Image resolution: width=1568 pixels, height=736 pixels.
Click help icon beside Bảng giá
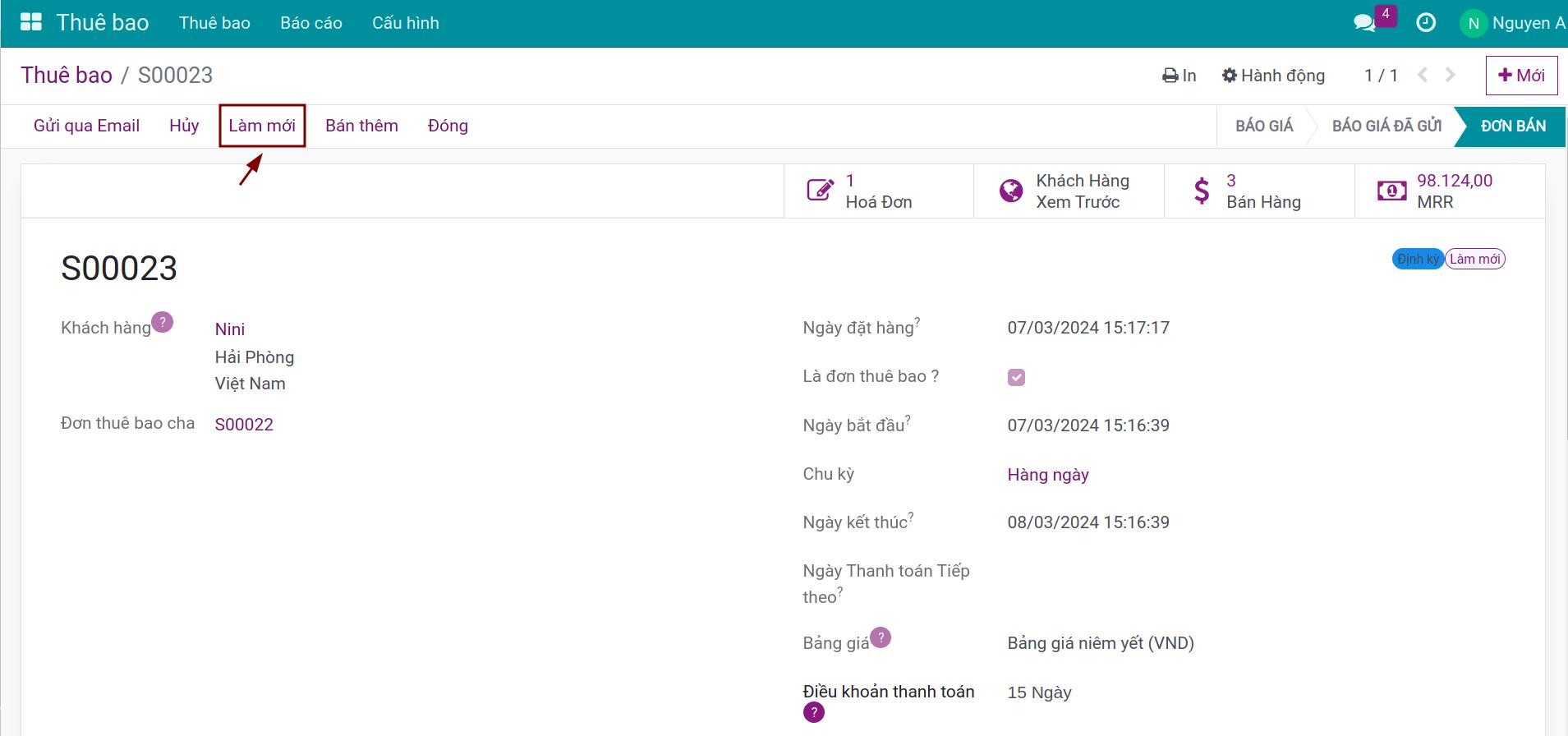(881, 637)
